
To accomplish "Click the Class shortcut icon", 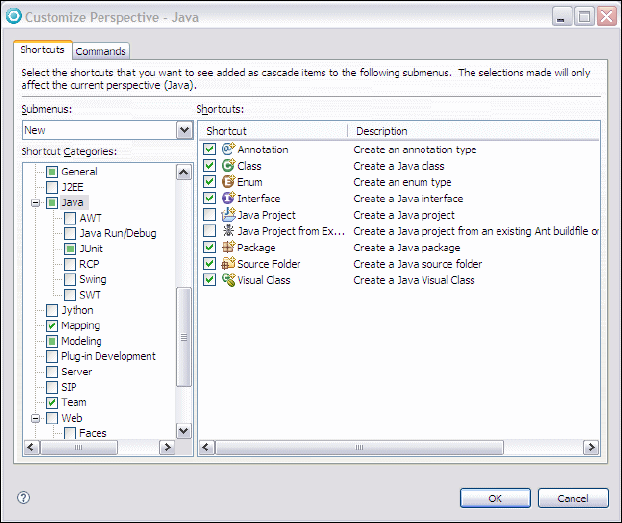I will [x=228, y=165].
